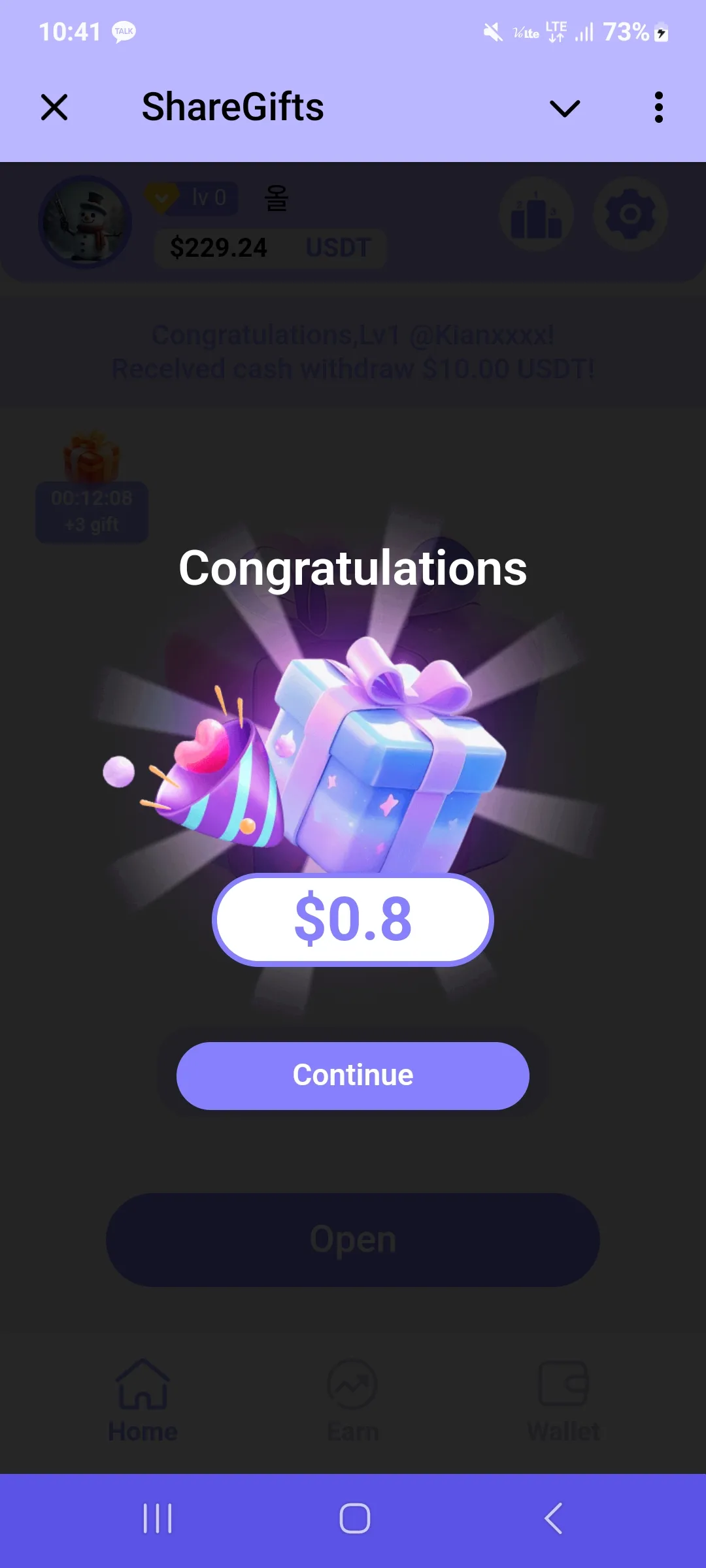Open the settings gear icon
This screenshot has width=706, height=1568.
click(630, 214)
